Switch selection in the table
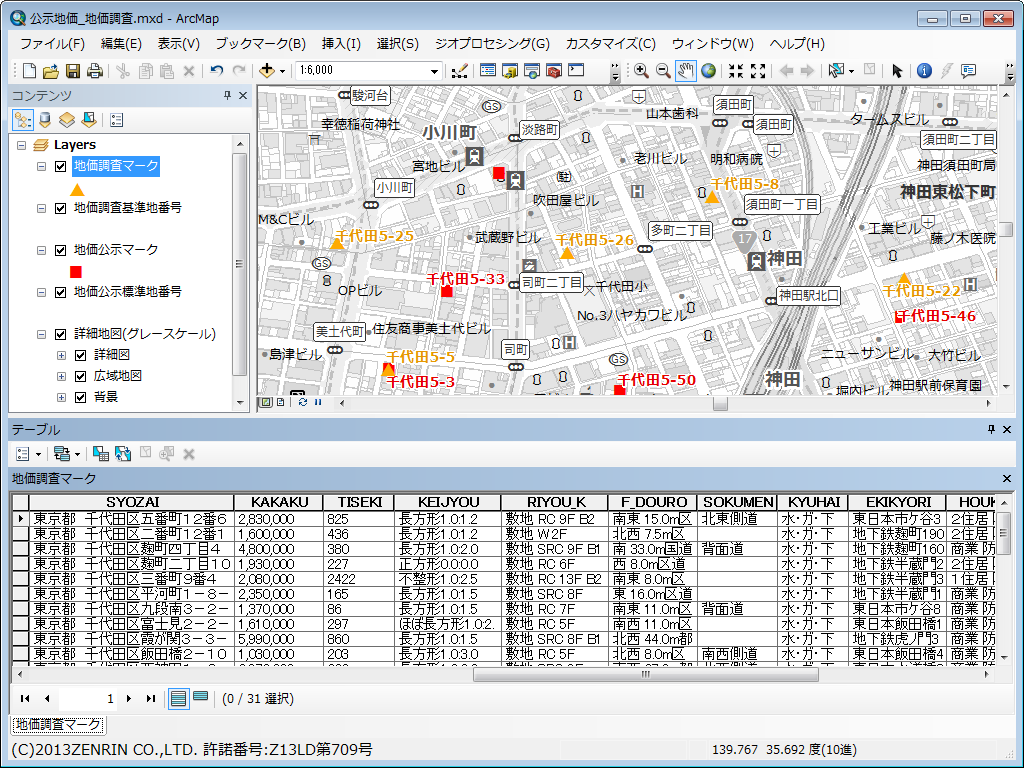 pyautogui.click(x=123, y=454)
